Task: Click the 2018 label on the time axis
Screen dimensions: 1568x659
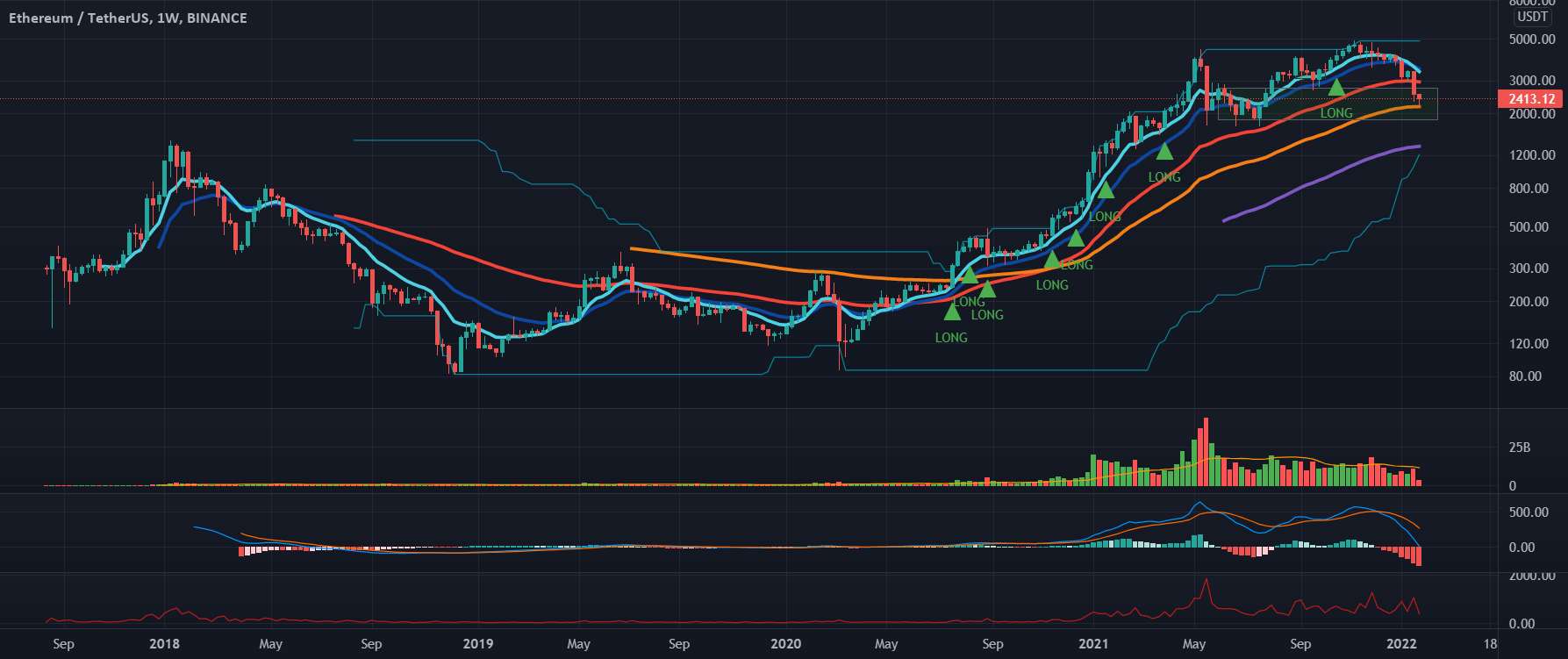Action: pyautogui.click(x=164, y=644)
